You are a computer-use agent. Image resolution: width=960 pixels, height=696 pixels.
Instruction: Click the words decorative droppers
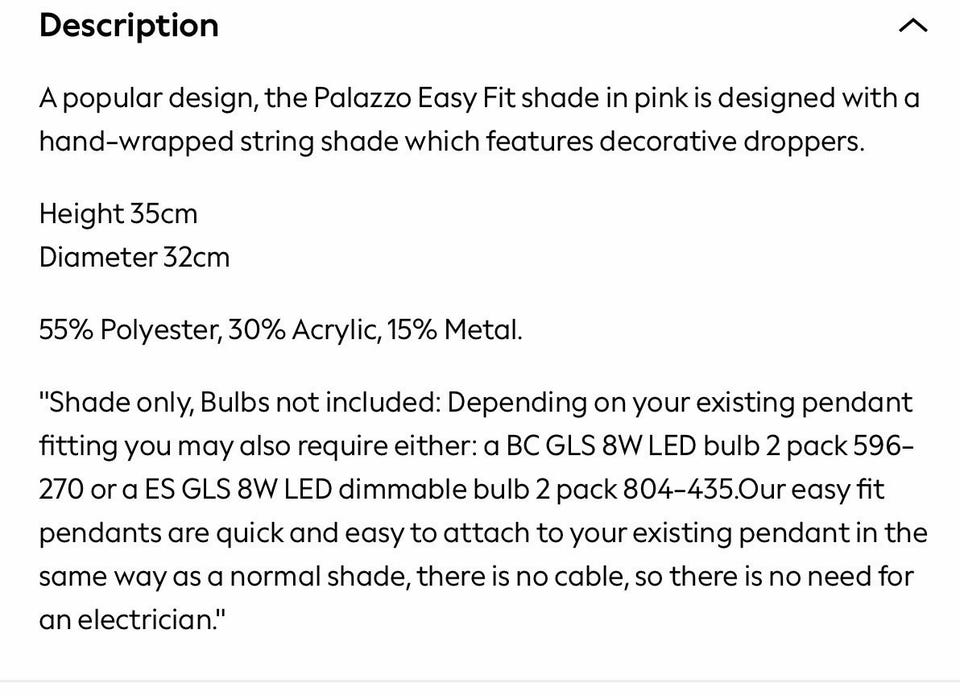tap(730, 141)
